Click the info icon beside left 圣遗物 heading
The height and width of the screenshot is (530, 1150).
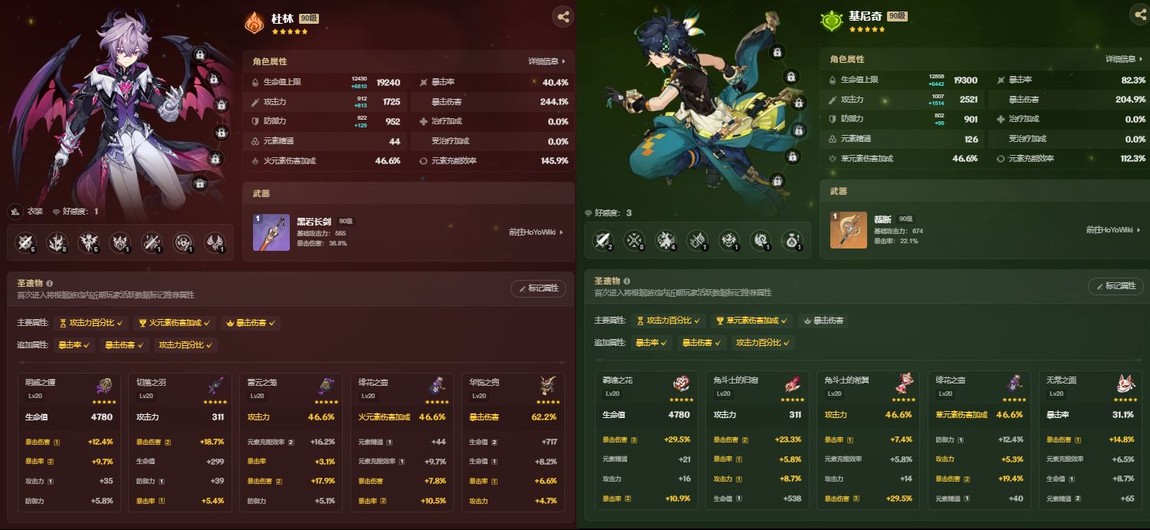coord(49,283)
